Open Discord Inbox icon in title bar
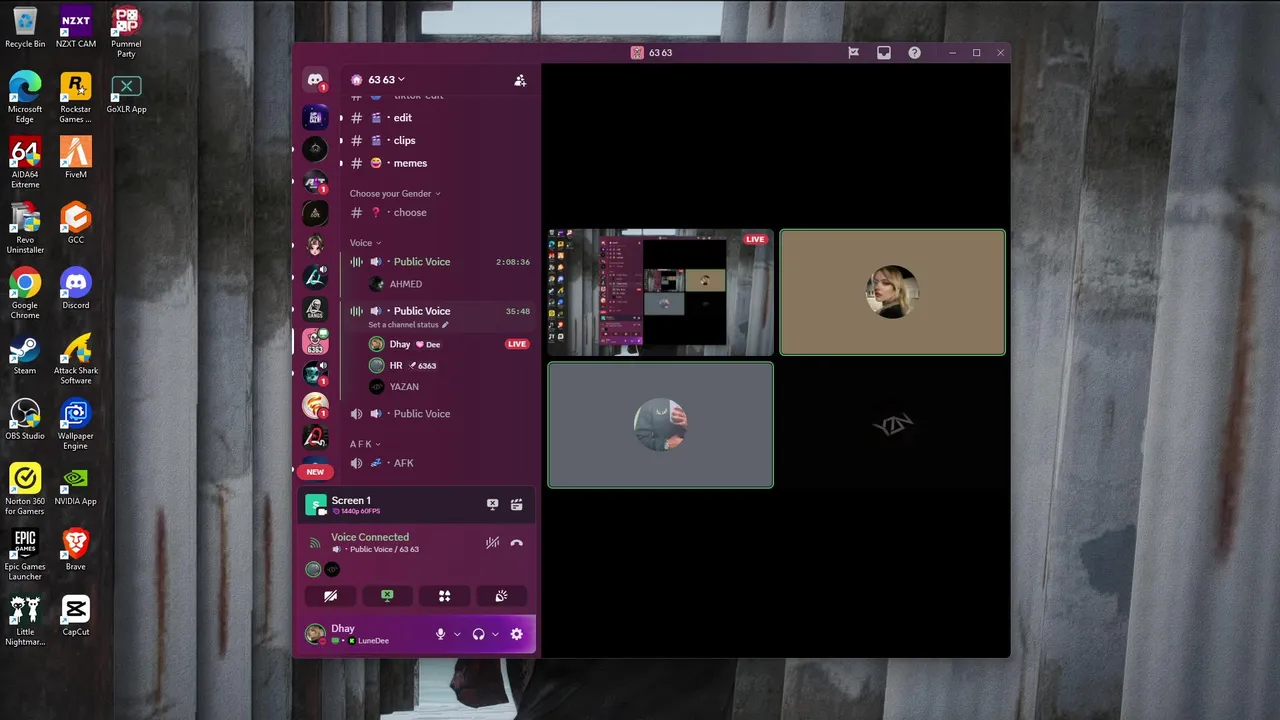Image resolution: width=1280 pixels, height=720 pixels. (x=884, y=53)
